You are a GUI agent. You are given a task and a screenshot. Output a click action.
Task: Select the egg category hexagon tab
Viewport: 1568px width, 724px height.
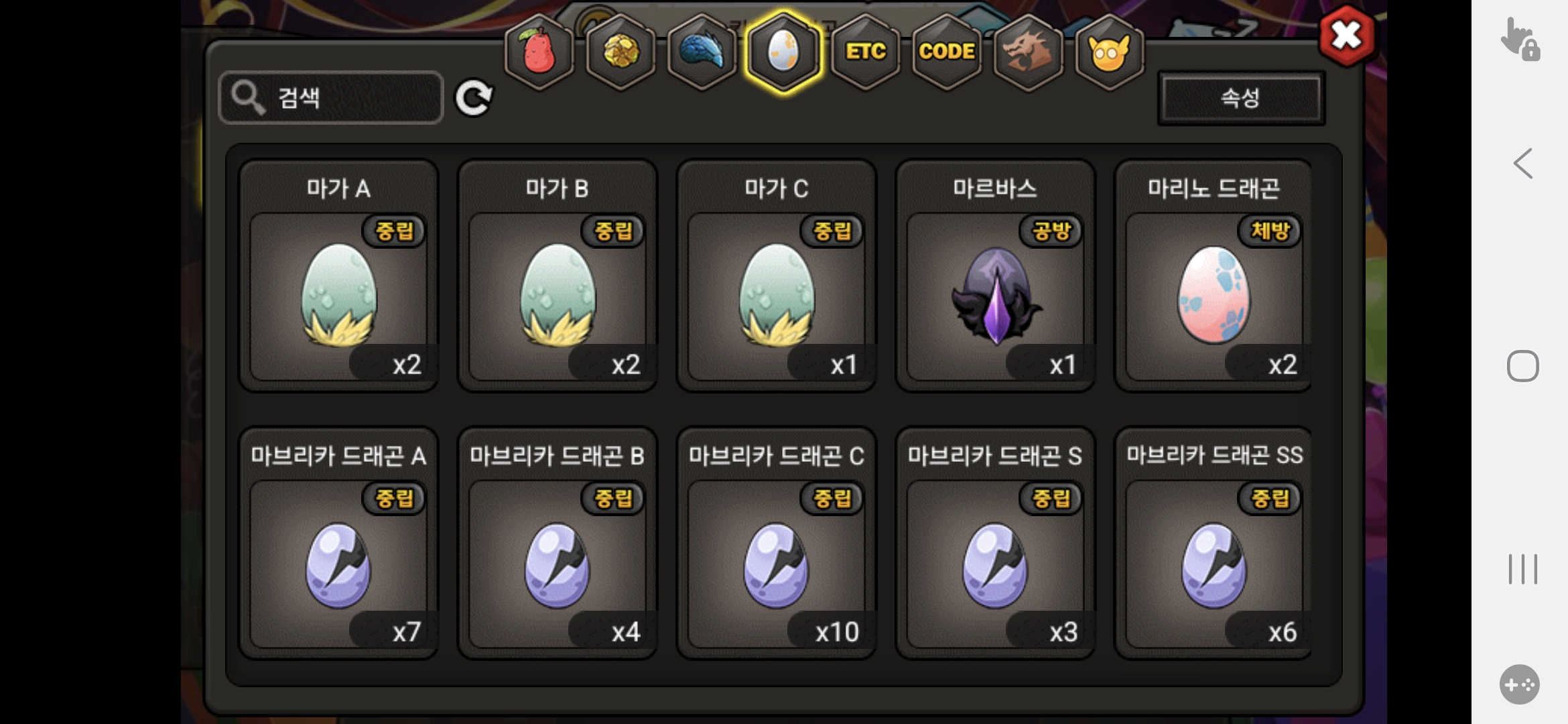tap(783, 52)
